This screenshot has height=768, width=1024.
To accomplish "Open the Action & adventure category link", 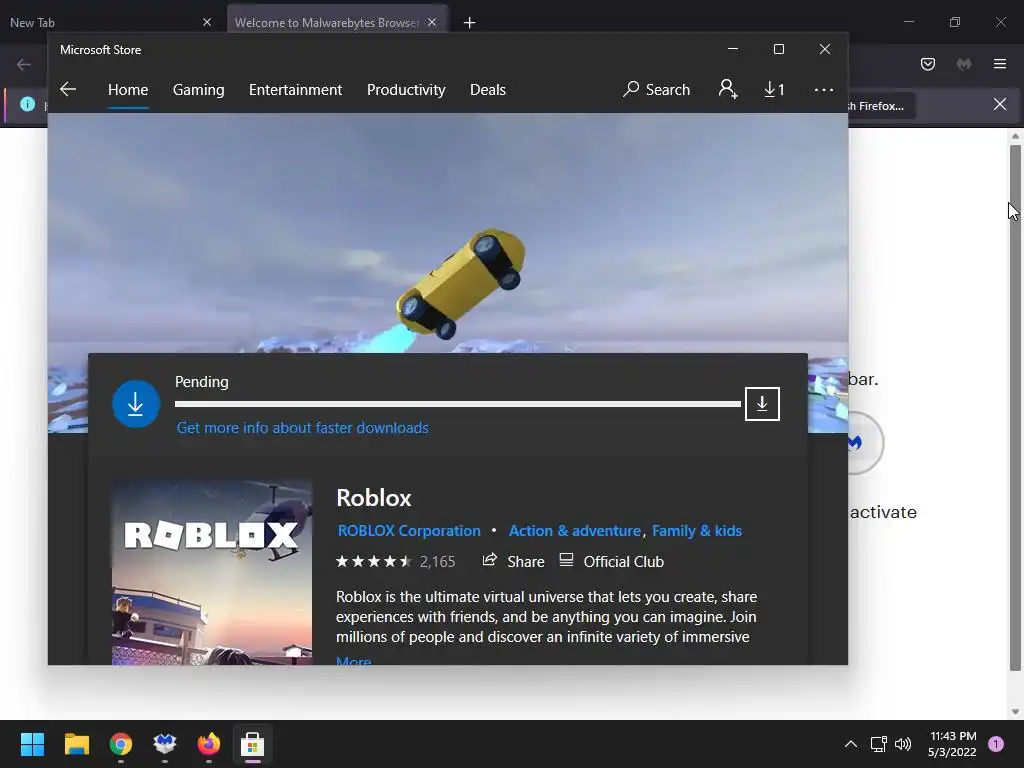I will pyautogui.click(x=575, y=531).
